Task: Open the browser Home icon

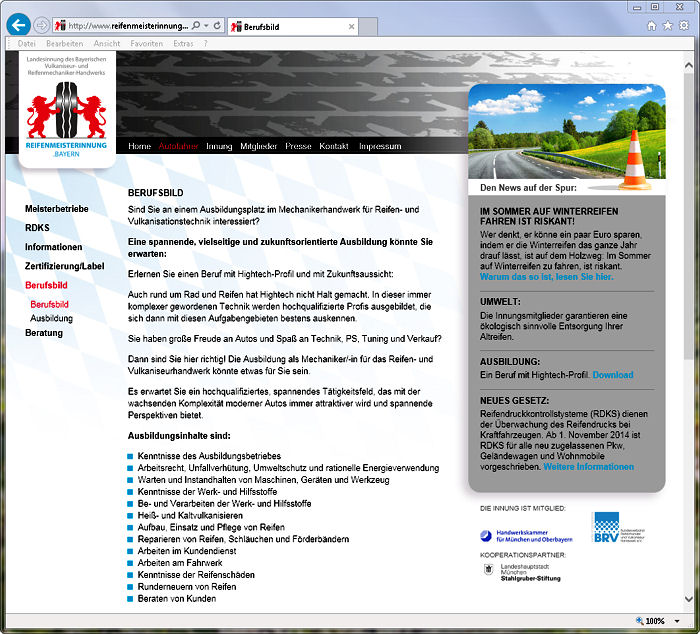Action: point(651,25)
